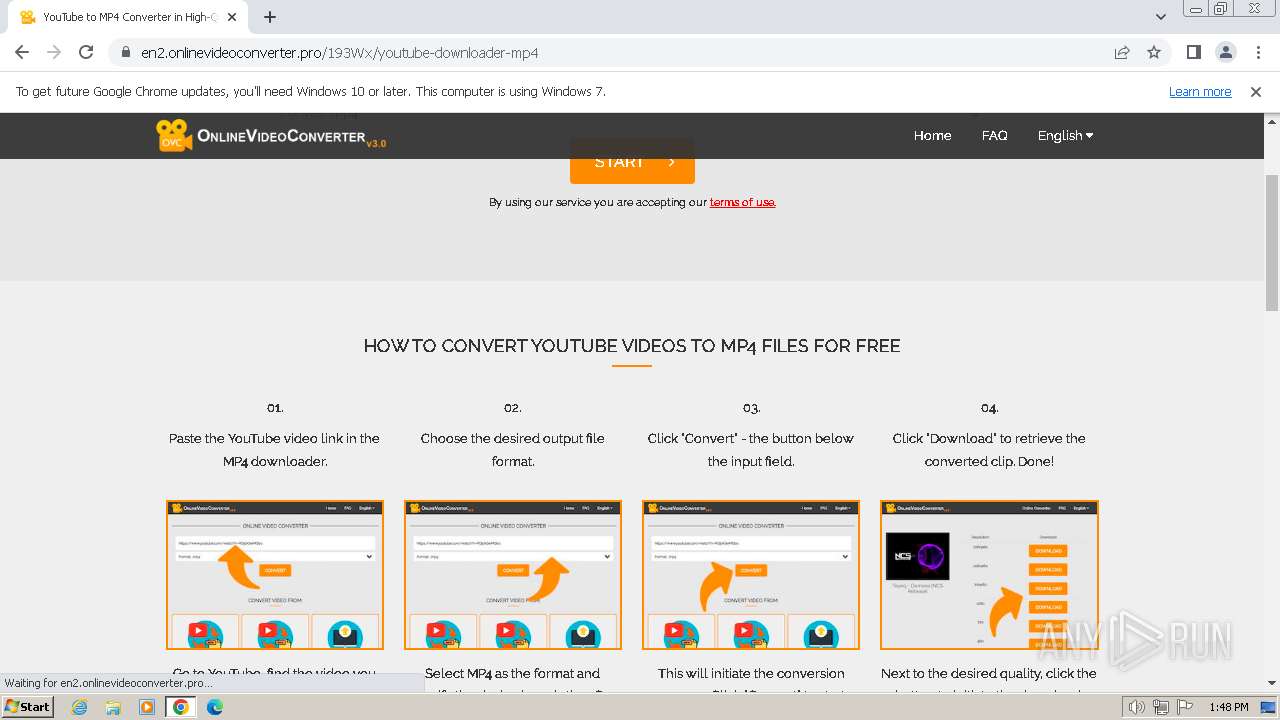The height and width of the screenshot is (720, 1280).
Task: Open Windows Media Player taskbar icon
Action: coord(147,707)
